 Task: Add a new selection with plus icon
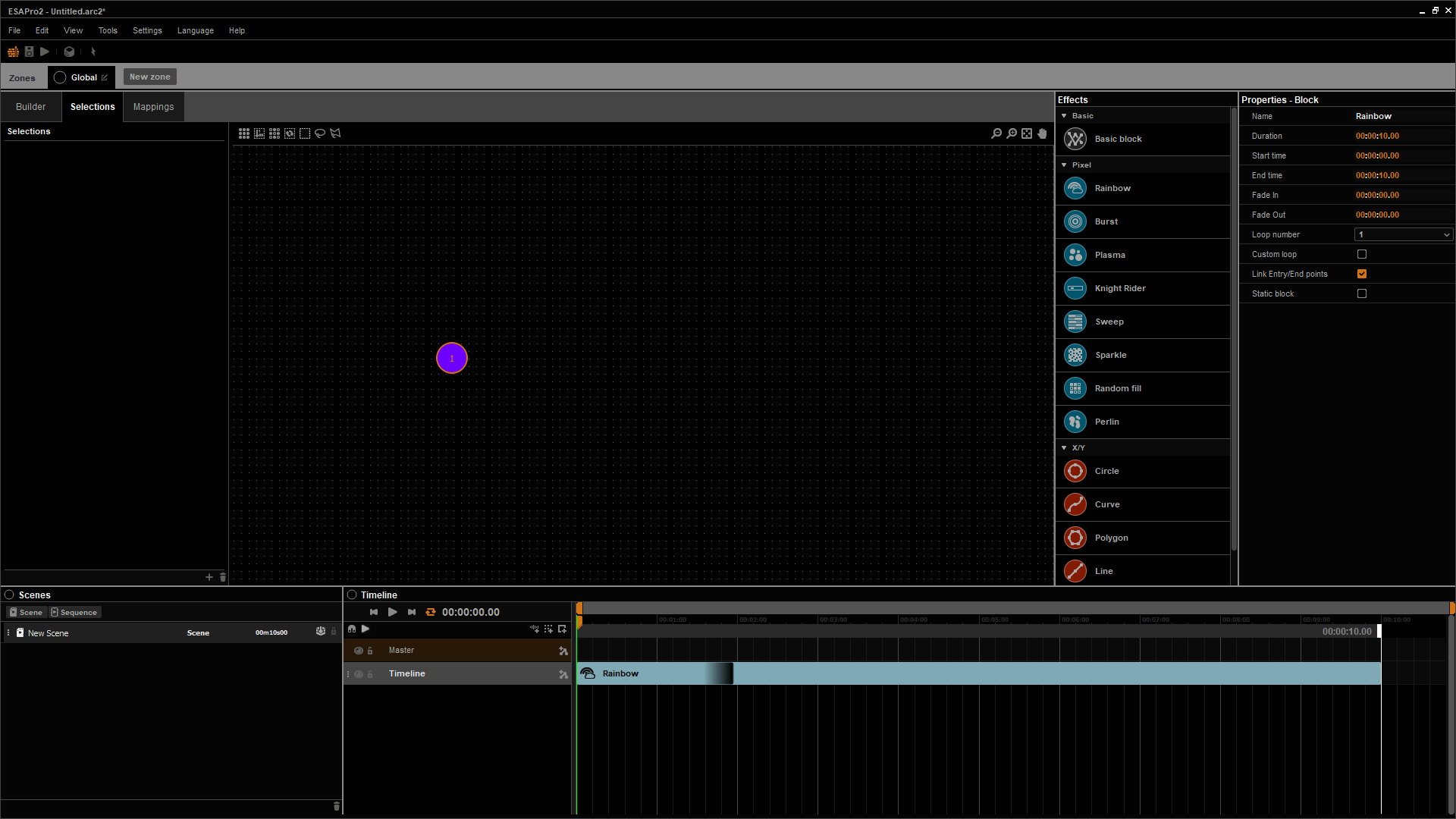[209, 577]
